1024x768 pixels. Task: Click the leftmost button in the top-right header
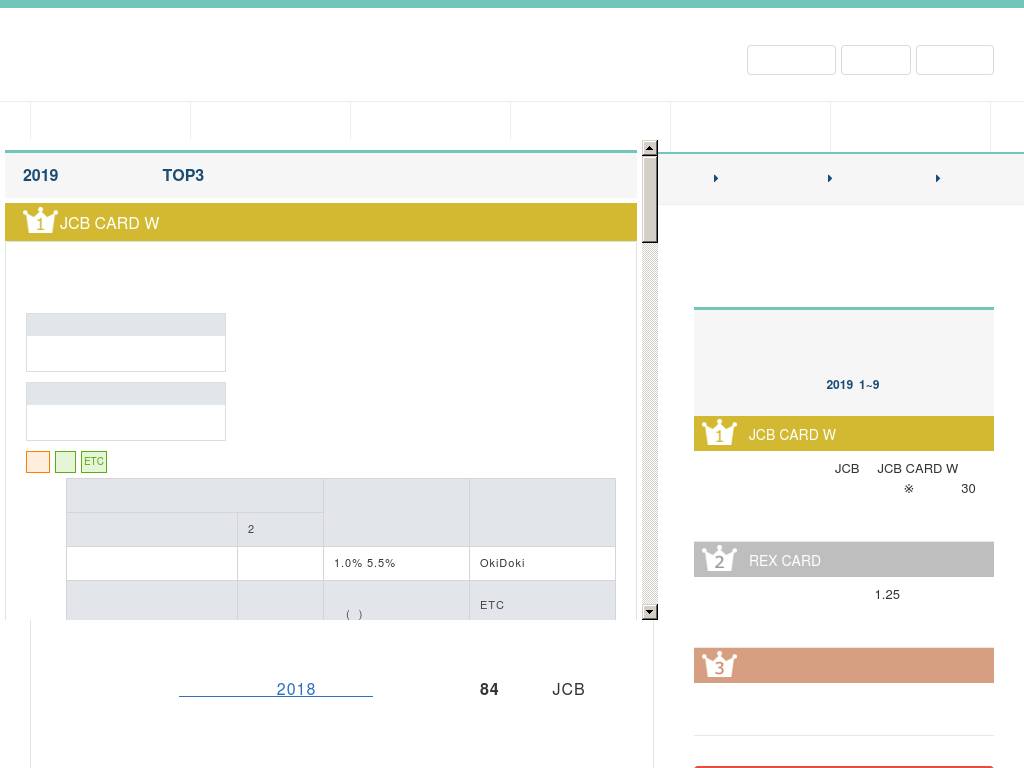[791, 60]
